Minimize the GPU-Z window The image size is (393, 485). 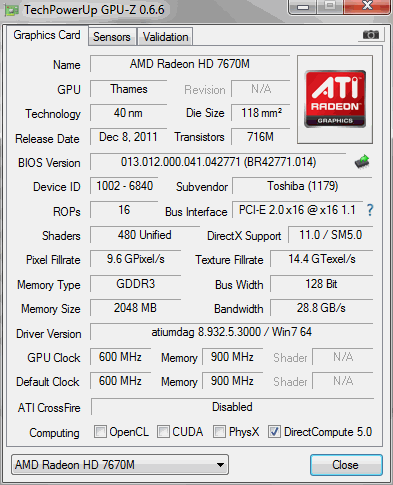tap(303, 6)
